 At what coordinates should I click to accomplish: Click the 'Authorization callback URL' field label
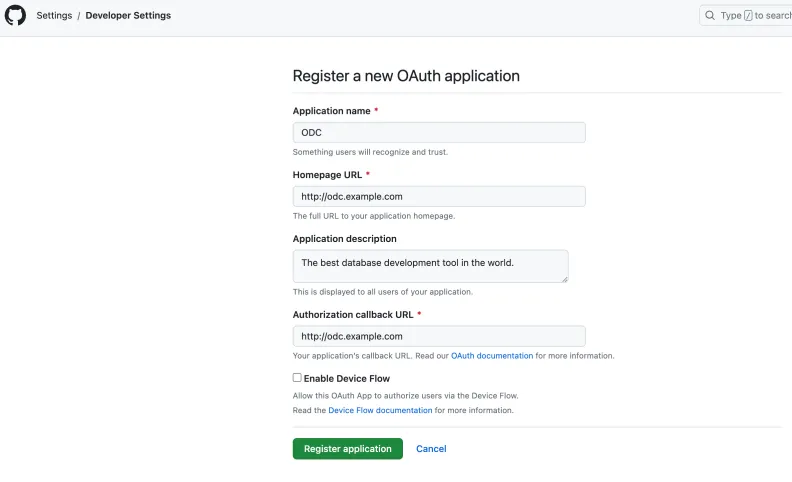[352, 315]
